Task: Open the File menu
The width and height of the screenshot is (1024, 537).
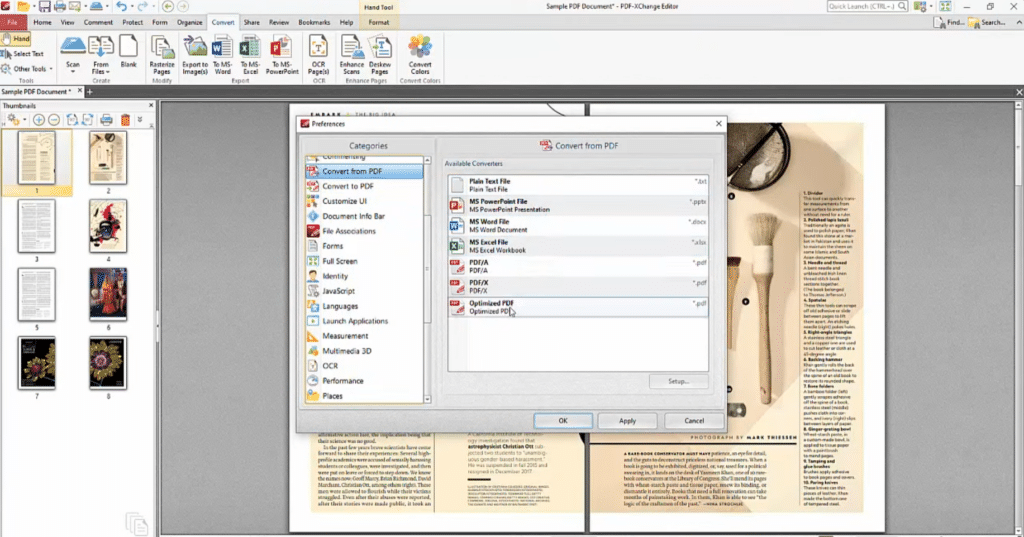Action: point(13,22)
